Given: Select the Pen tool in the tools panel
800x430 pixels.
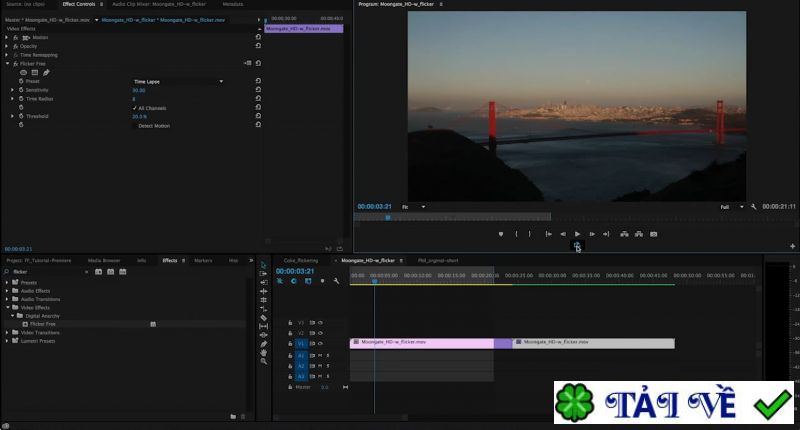Looking at the screenshot, I should click(263, 343).
